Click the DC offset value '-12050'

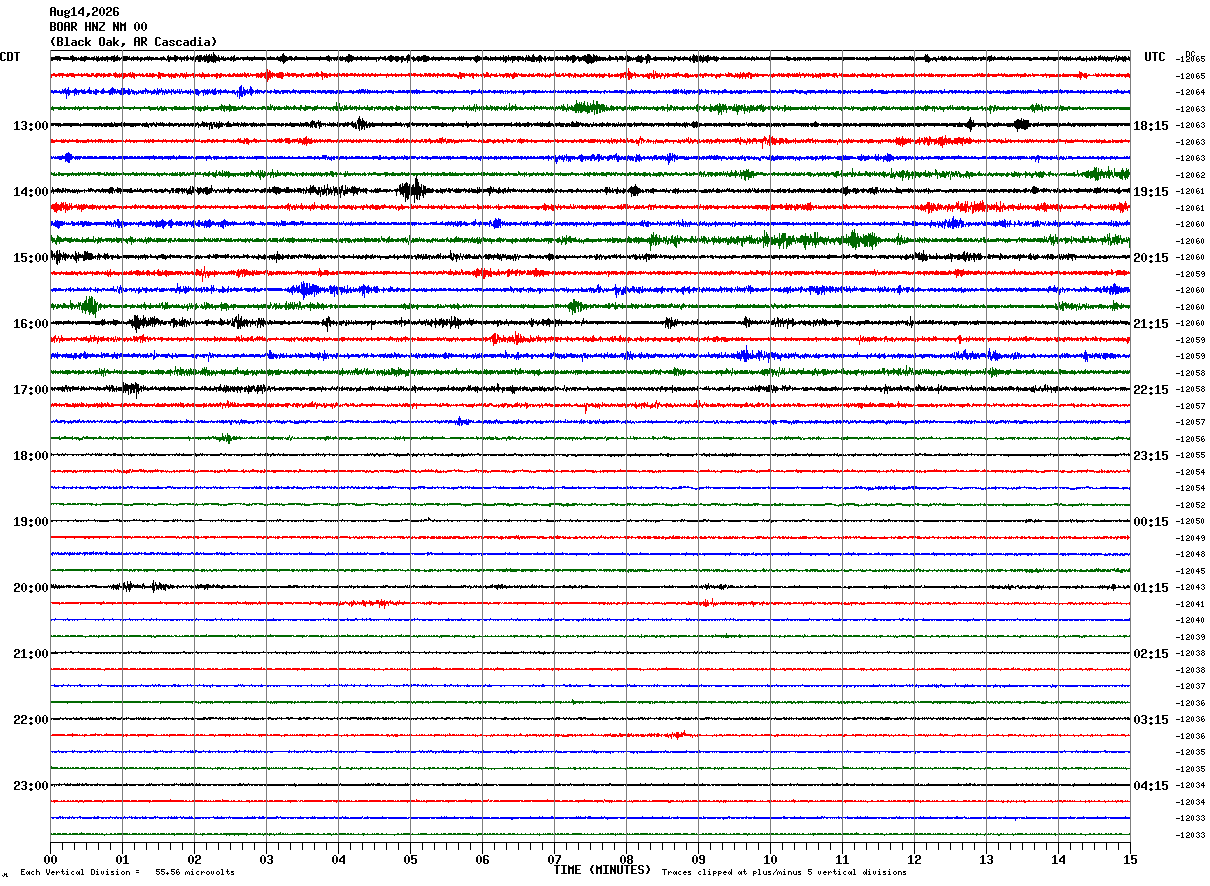tap(1190, 521)
